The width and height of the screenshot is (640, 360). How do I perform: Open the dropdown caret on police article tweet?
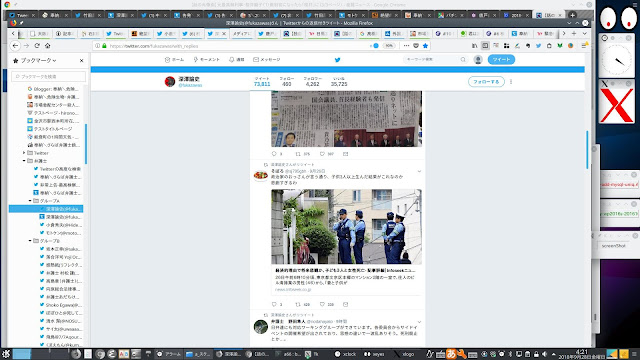point(419,171)
